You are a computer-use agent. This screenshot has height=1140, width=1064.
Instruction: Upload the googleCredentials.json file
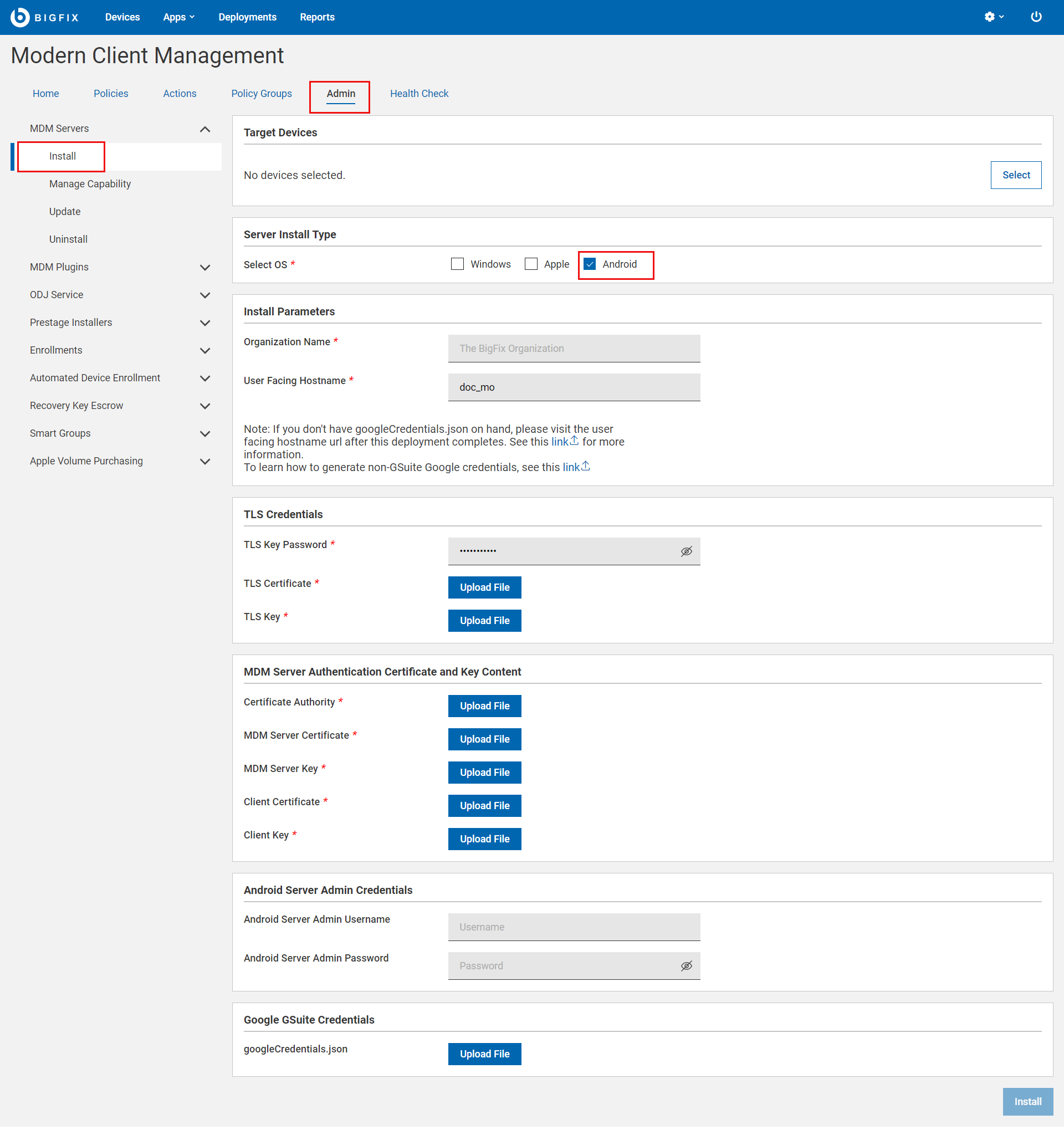(484, 1054)
